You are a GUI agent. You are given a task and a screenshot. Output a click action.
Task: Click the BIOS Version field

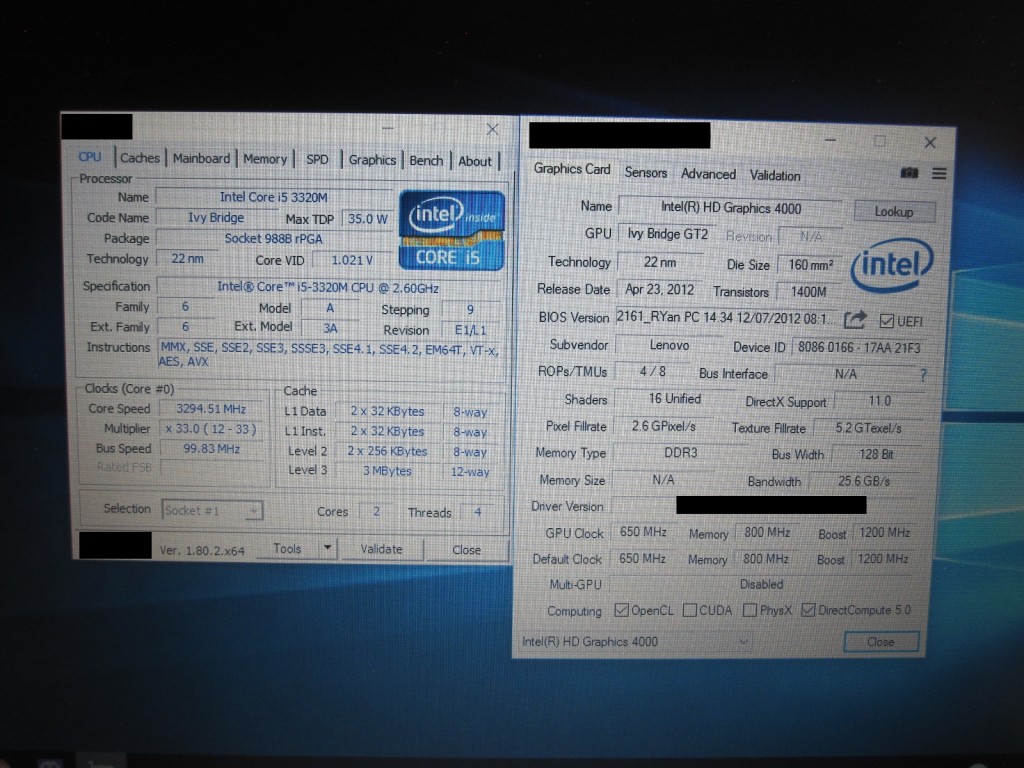point(726,318)
